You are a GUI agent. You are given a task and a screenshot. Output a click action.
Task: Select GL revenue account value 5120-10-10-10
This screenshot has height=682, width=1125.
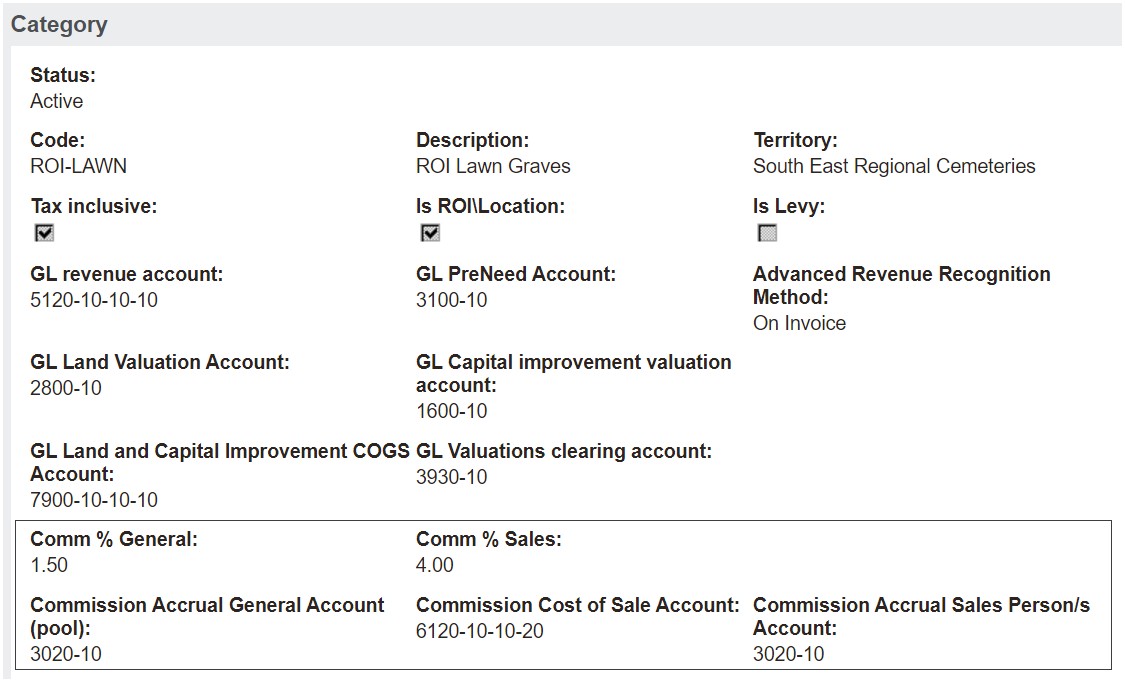click(94, 300)
